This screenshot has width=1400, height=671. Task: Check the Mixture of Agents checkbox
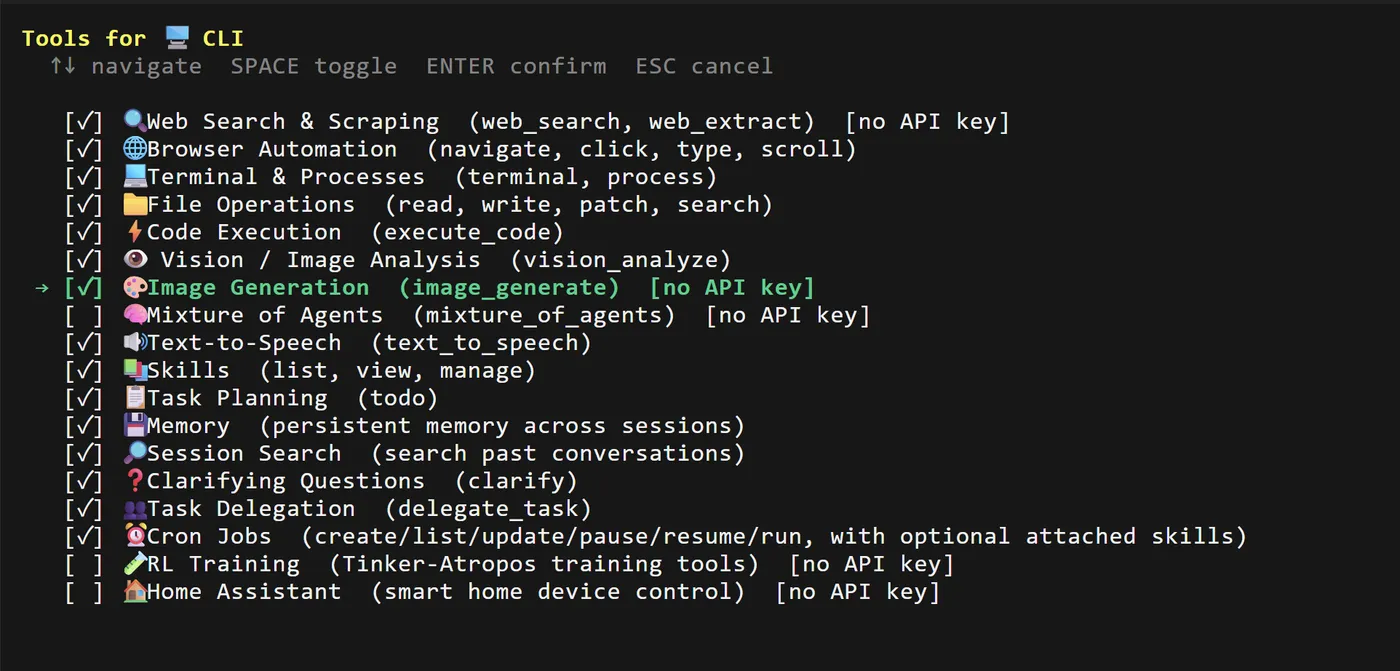tap(84, 315)
